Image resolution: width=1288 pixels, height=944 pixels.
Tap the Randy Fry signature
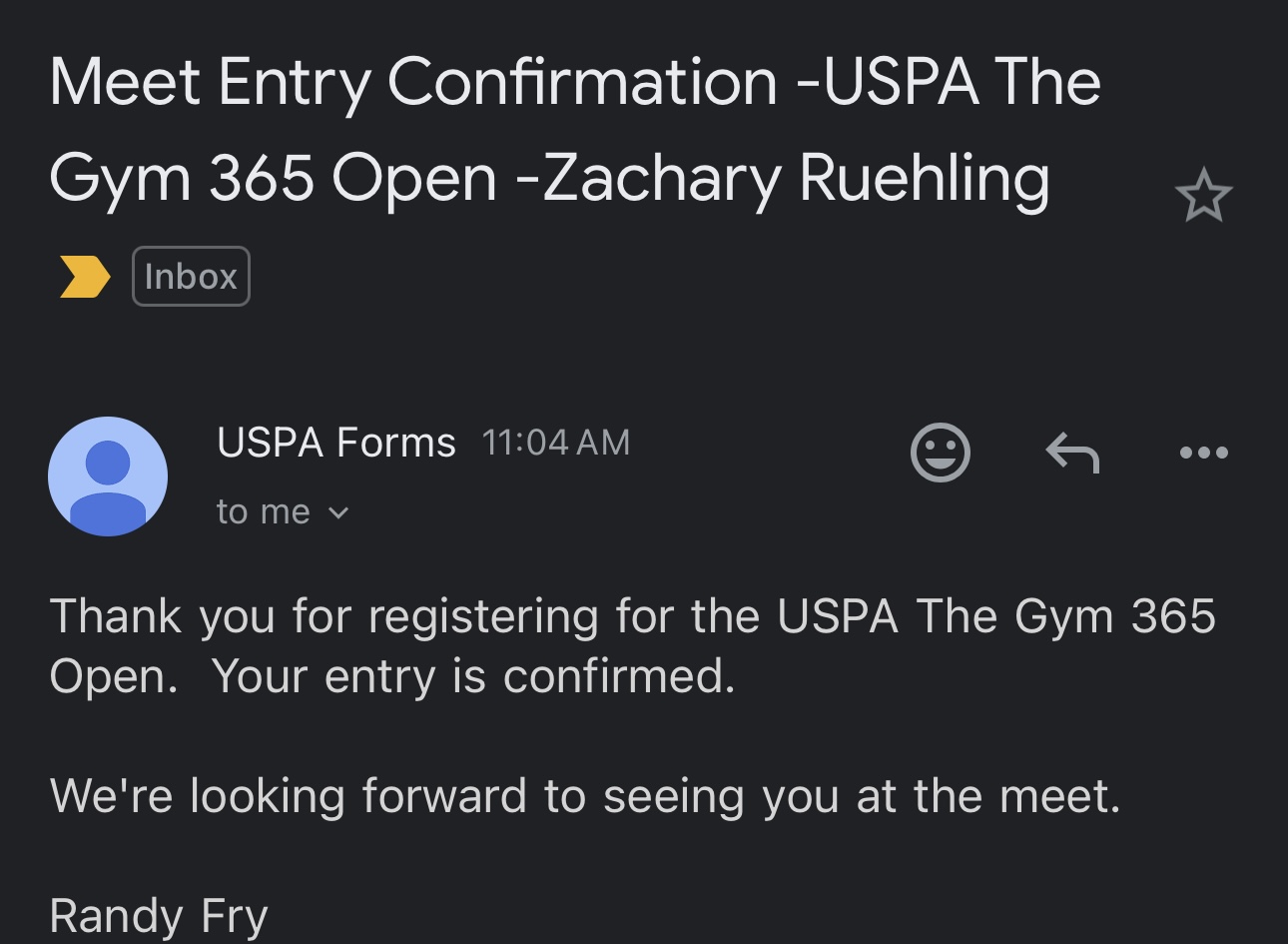pyautogui.click(x=159, y=916)
